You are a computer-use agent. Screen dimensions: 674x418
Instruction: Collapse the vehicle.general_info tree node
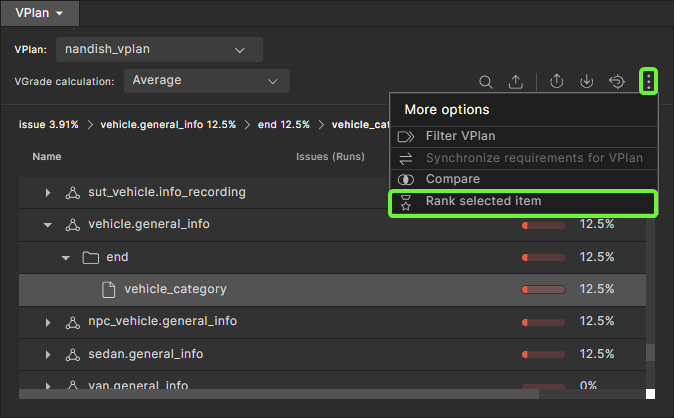(48, 225)
